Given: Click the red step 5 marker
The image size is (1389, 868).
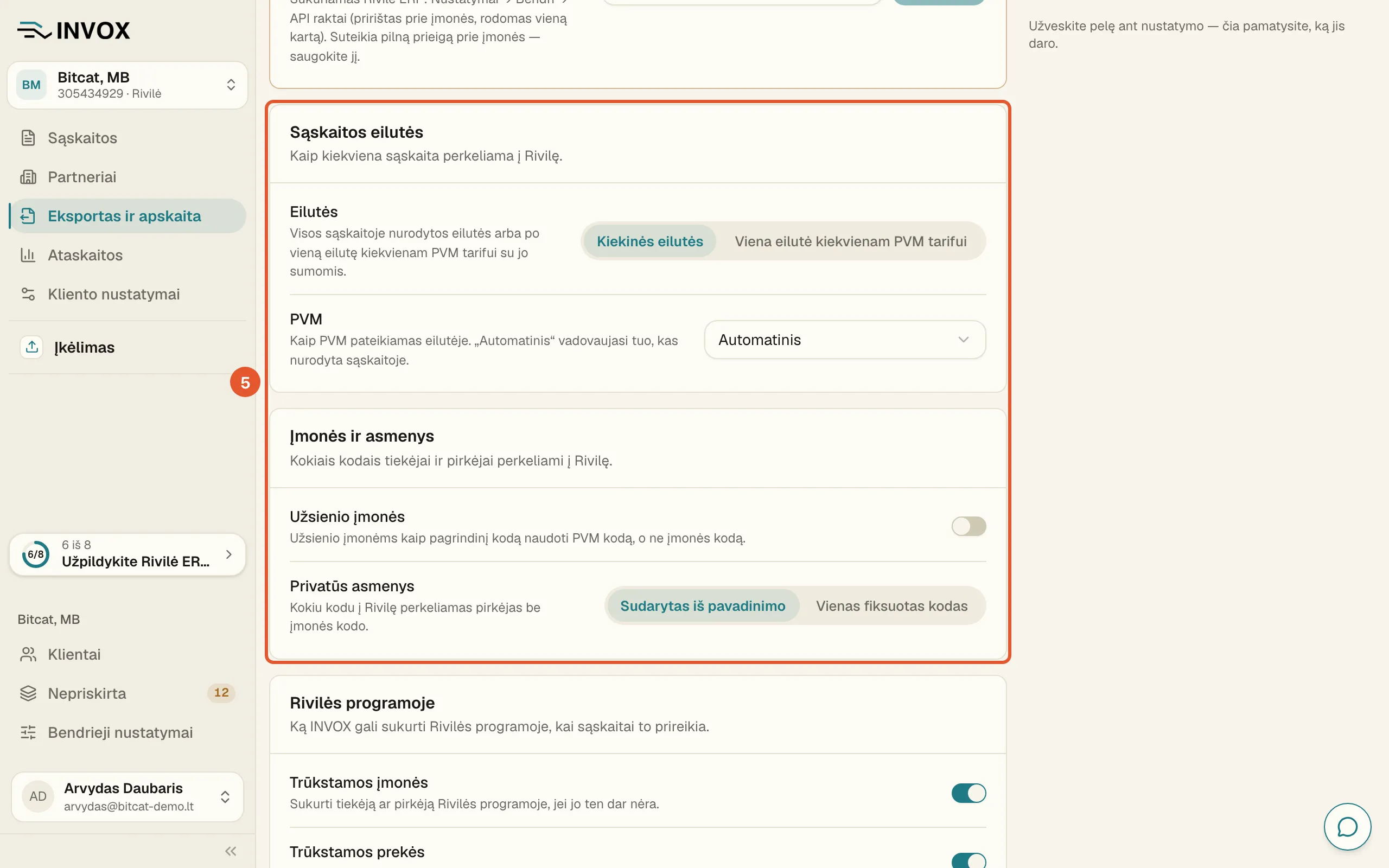Looking at the screenshot, I should pos(245,382).
